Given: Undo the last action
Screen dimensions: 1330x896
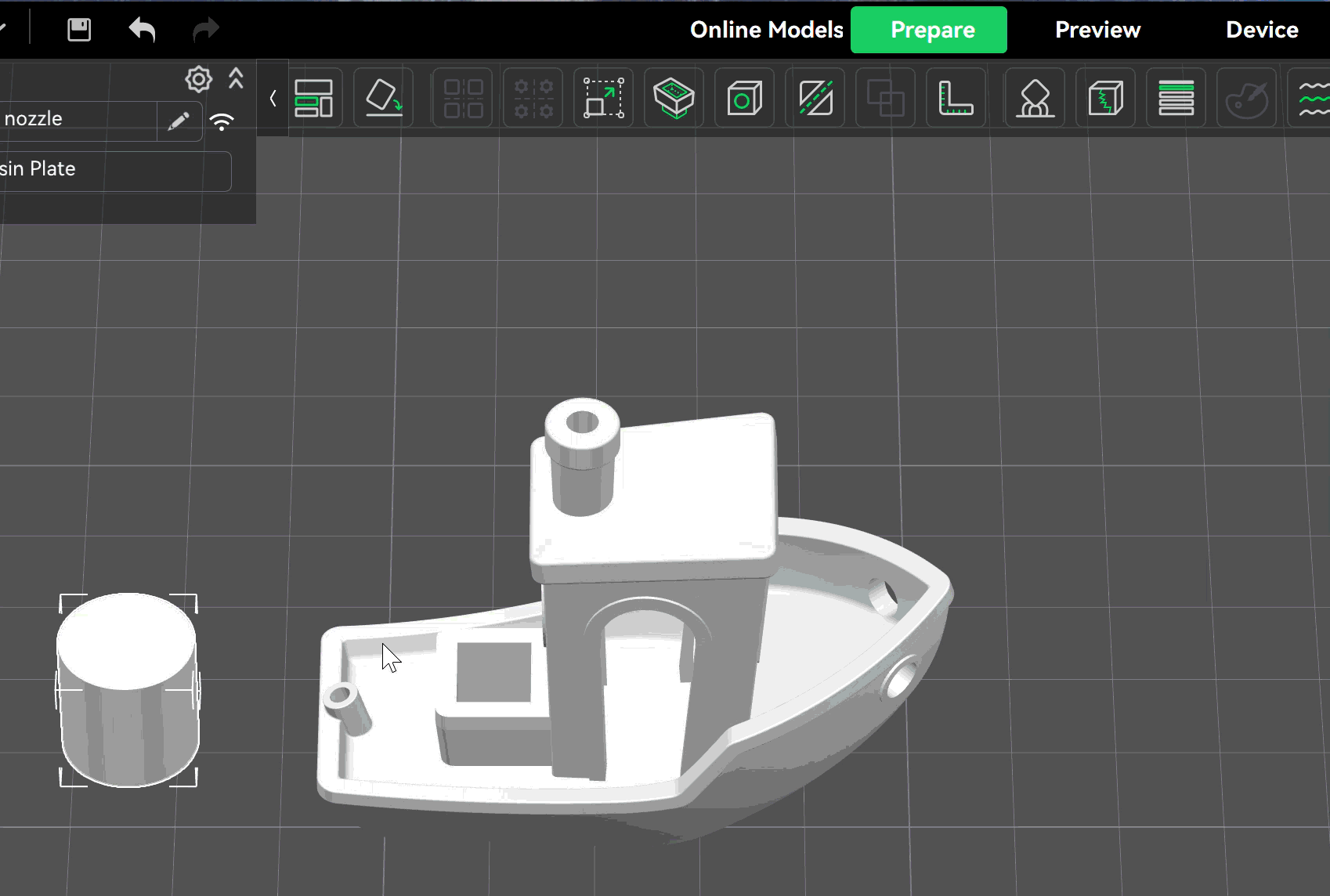Looking at the screenshot, I should coord(142,30).
